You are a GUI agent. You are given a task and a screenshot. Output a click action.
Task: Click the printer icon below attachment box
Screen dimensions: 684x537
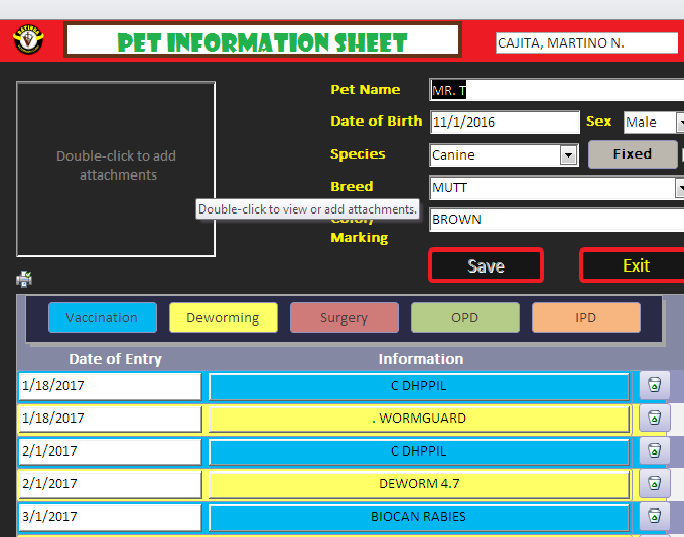click(x=24, y=280)
